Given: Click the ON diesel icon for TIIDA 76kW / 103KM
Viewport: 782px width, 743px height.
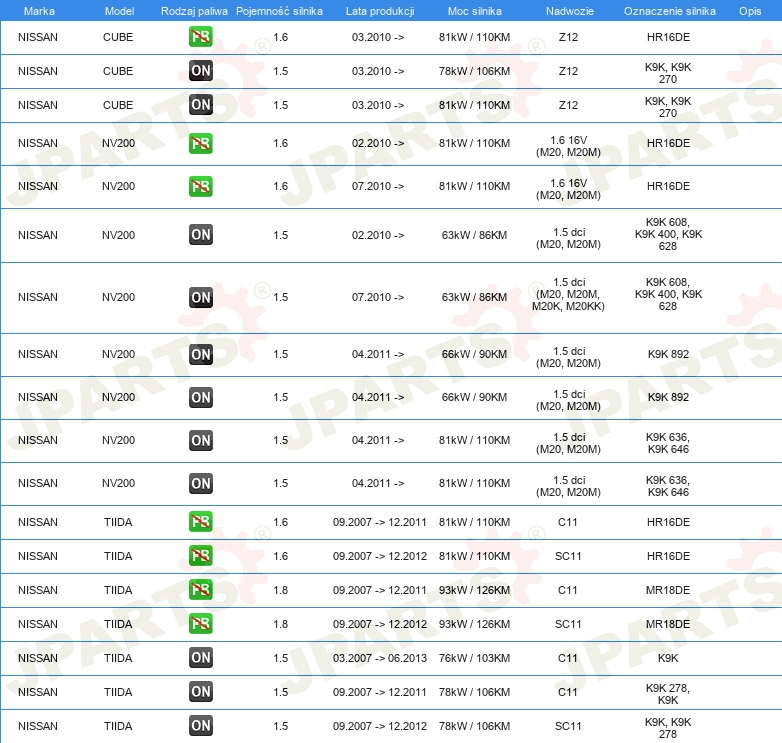Looking at the screenshot, I should [200, 658].
